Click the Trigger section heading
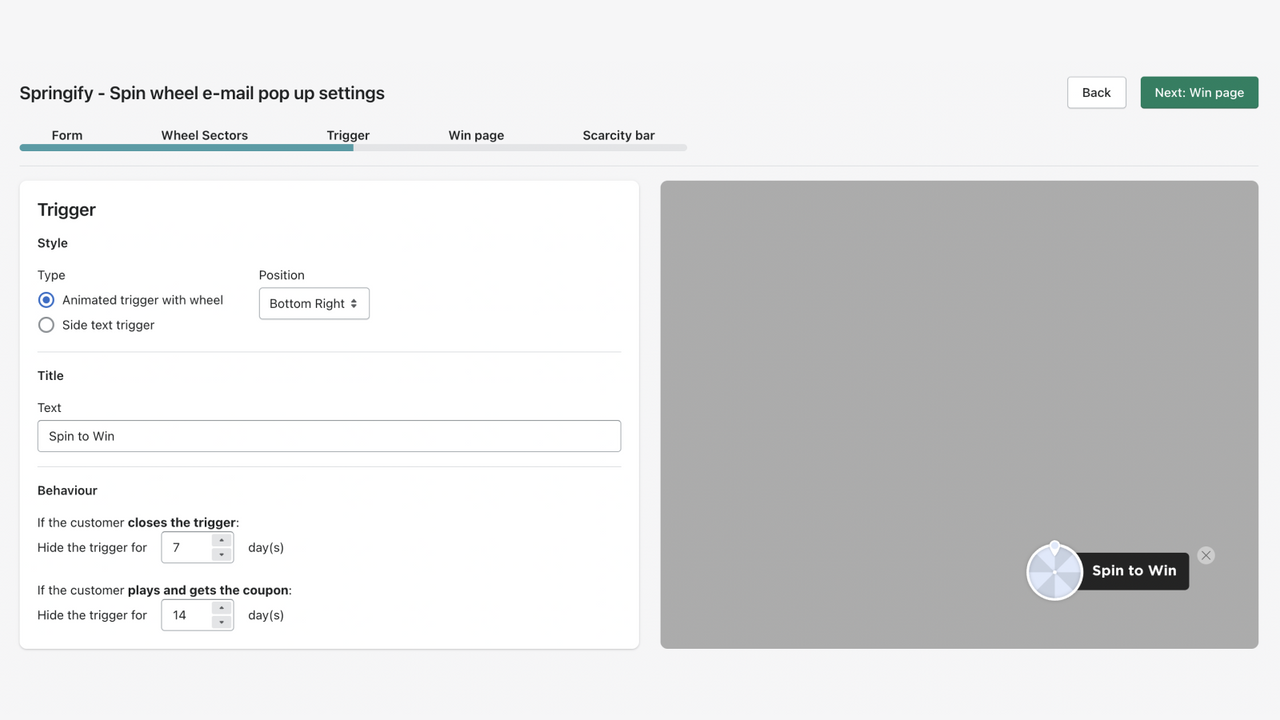This screenshot has width=1280, height=720. coord(67,209)
